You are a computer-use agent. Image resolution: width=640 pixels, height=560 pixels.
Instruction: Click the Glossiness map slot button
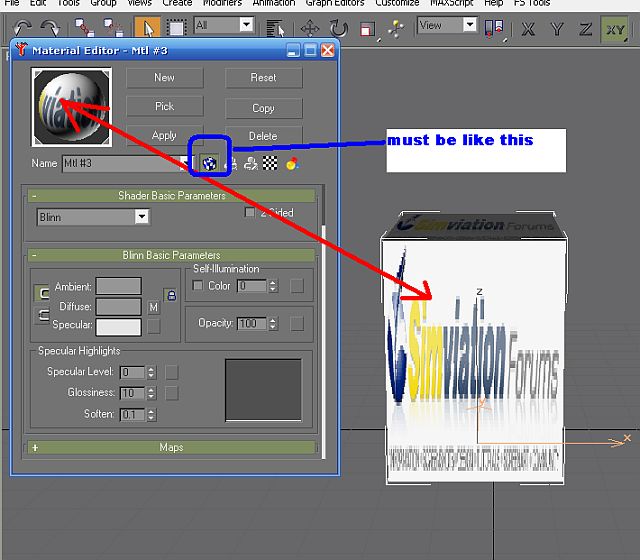[171, 393]
